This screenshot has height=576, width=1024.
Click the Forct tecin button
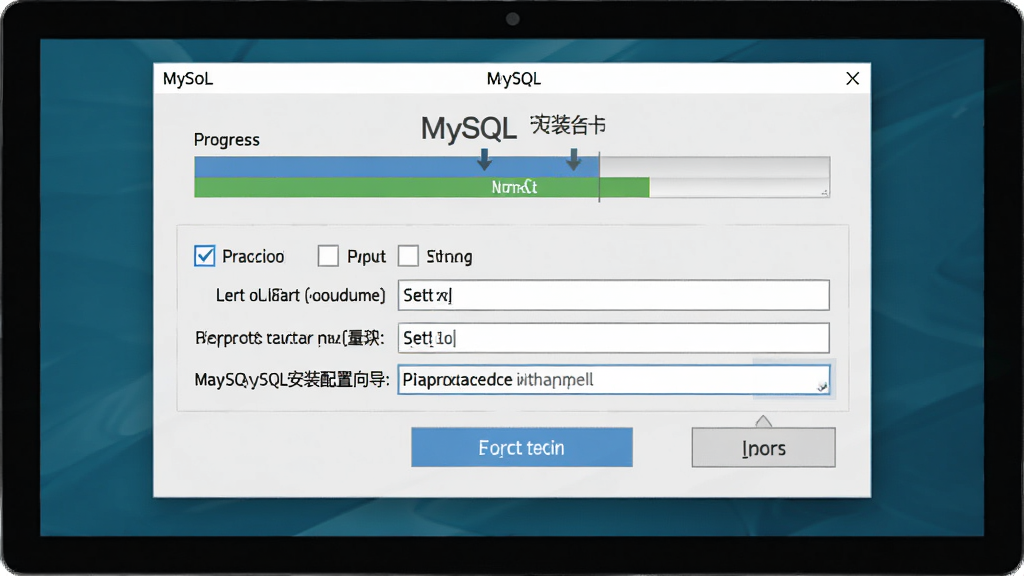click(522, 447)
